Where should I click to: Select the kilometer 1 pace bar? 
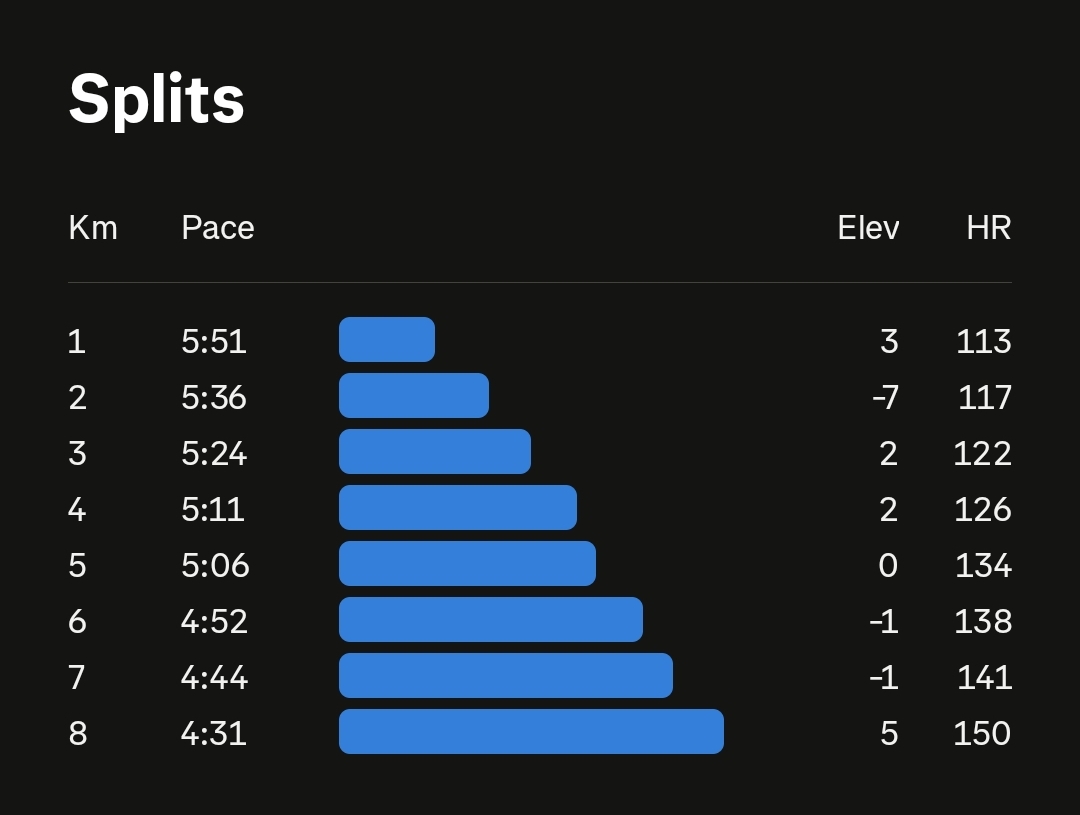387,340
